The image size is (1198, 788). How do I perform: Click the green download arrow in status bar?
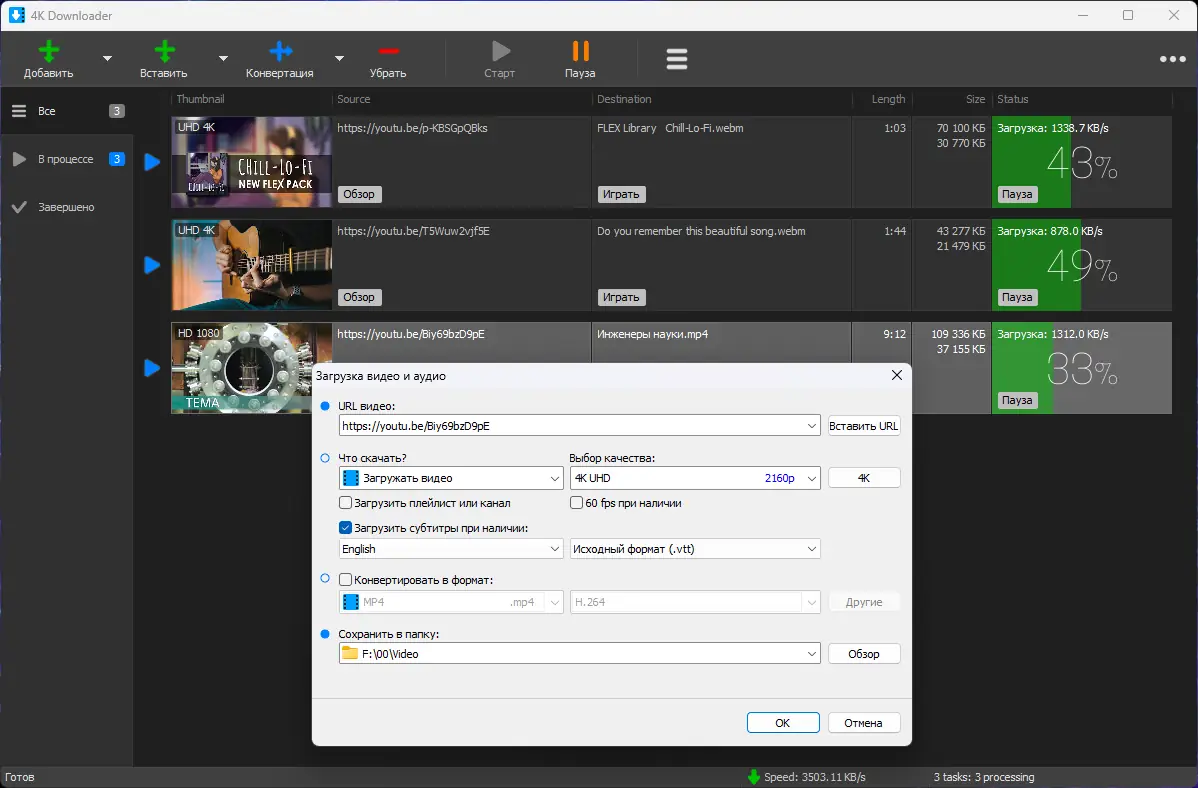point(754,777)
